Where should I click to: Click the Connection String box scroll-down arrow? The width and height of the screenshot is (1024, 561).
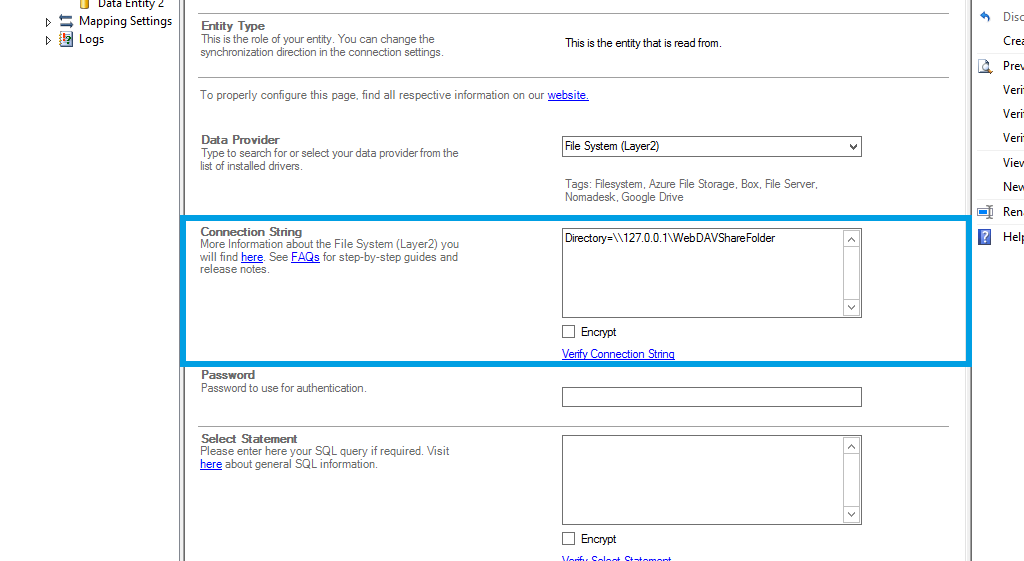[x=852, y=308]
